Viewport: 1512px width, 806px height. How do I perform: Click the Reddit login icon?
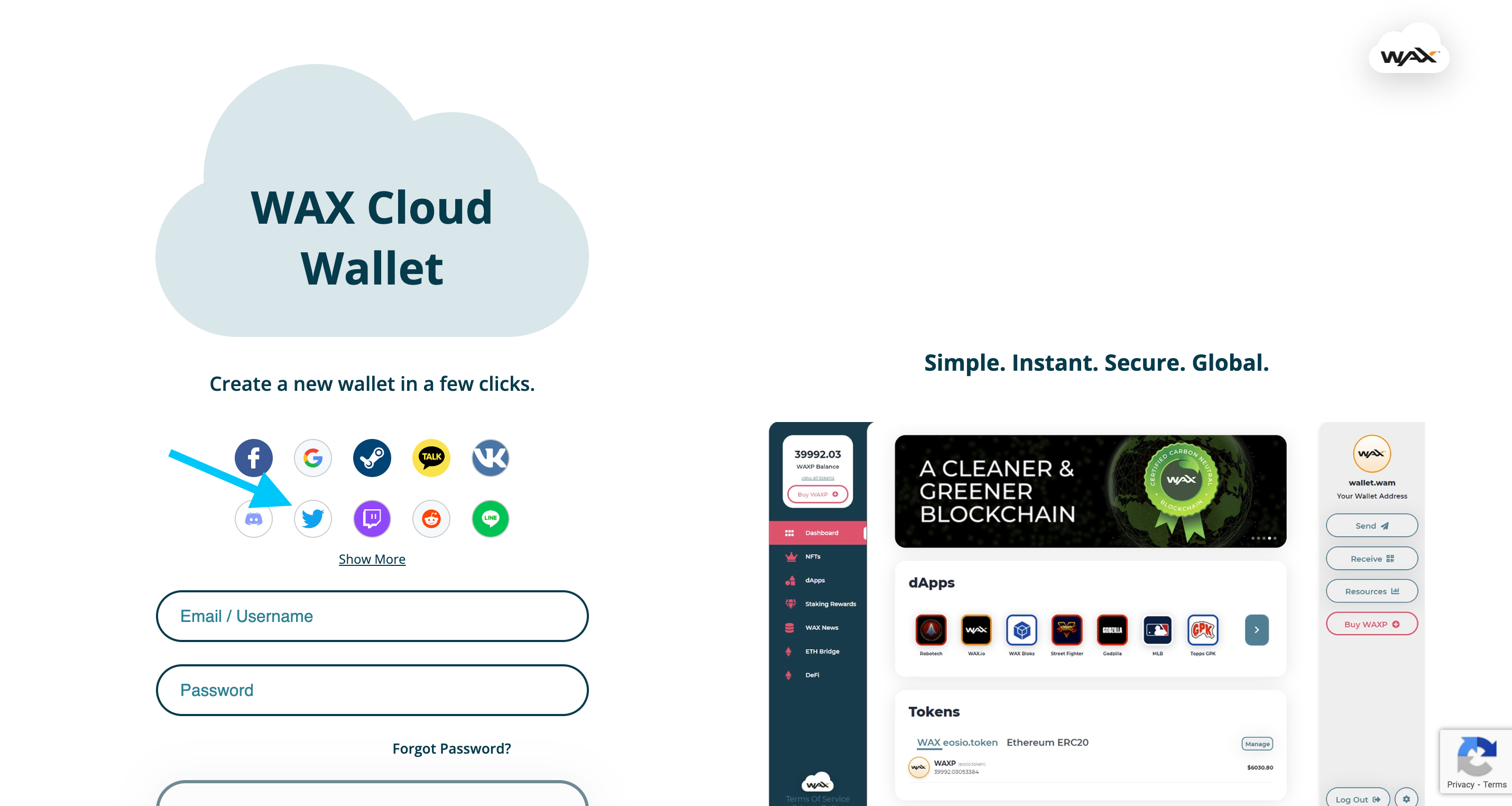pyautogui.click(x=432, y=518)
